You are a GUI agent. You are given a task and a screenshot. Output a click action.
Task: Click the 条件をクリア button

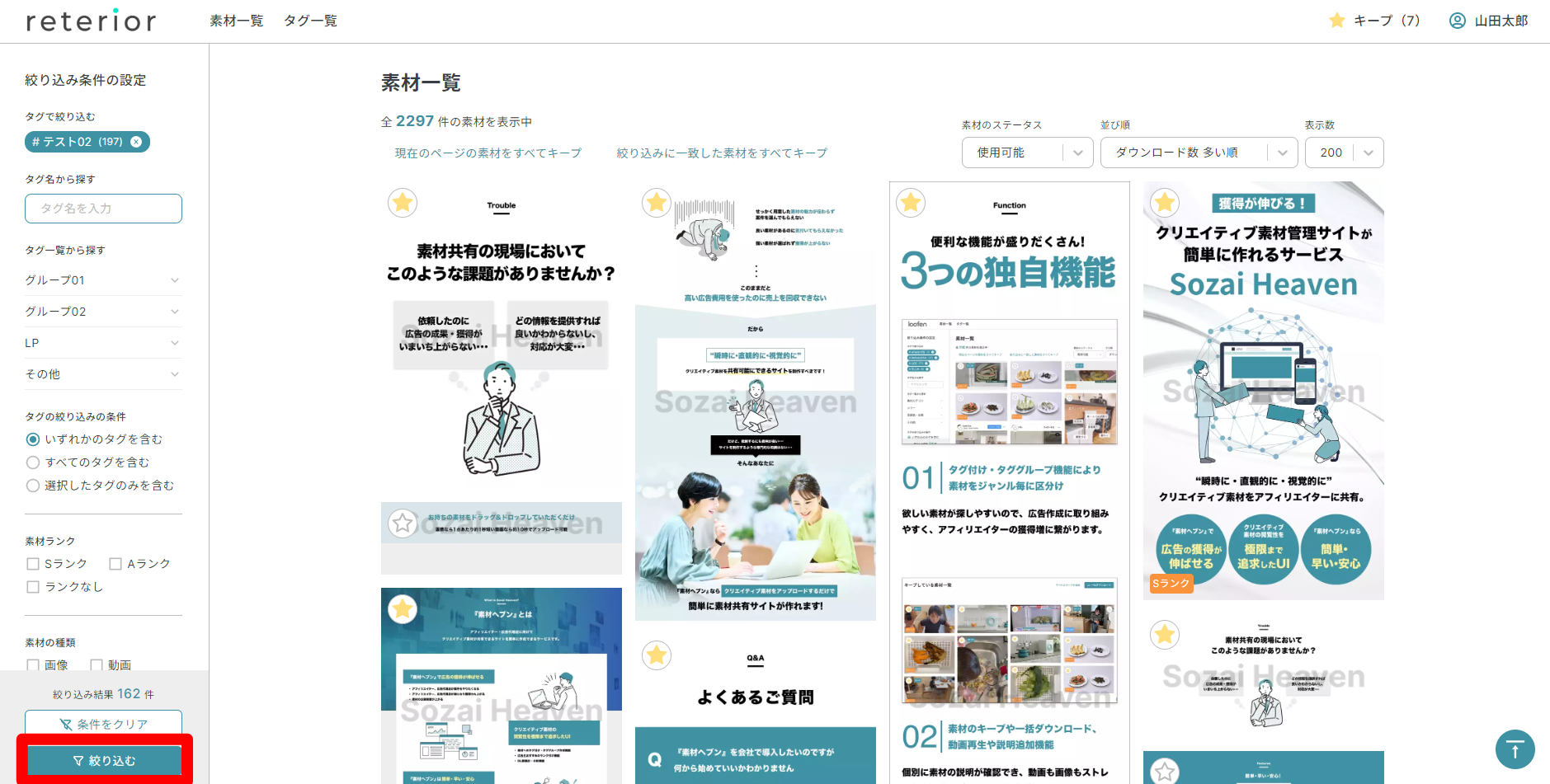103,724
